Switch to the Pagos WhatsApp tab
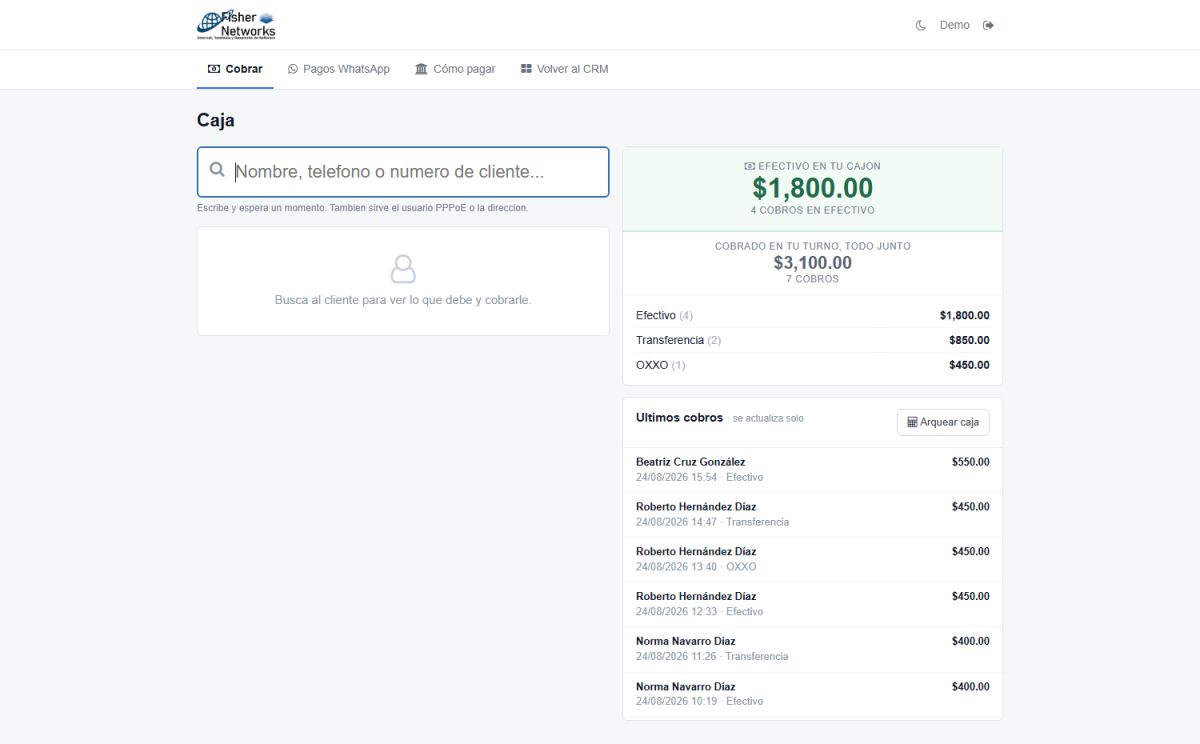The image size is (1200, 744). (339, 69)
